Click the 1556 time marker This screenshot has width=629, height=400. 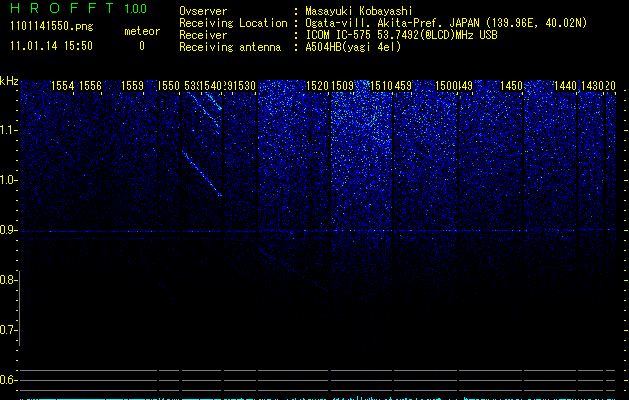(90, 86)
